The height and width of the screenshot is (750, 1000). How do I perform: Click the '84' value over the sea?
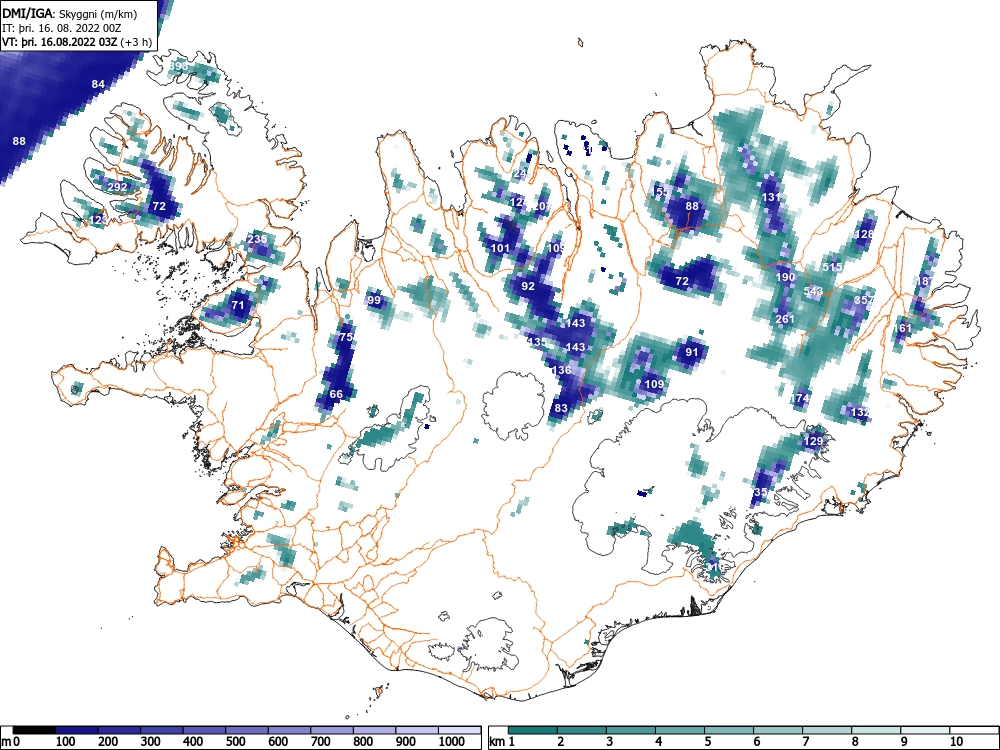point(98,84)
